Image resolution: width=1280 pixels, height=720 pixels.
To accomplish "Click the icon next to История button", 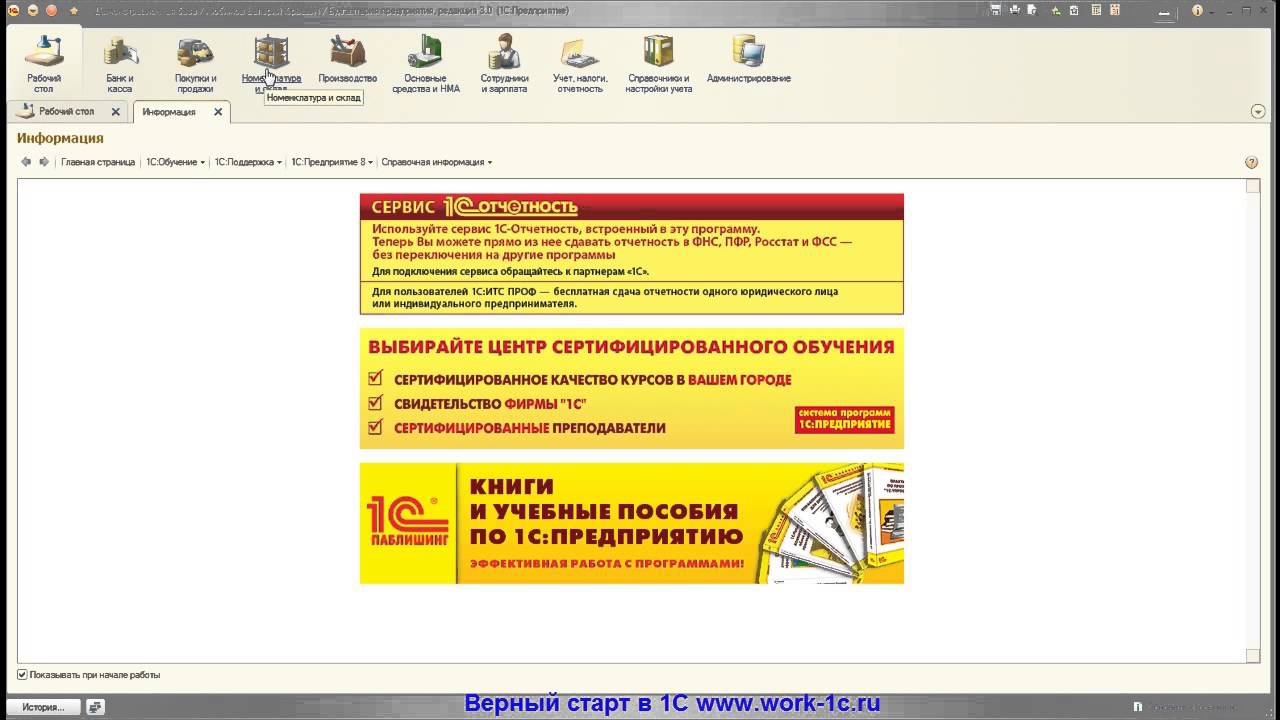I will pyautogui.click(x=95, y=707).
